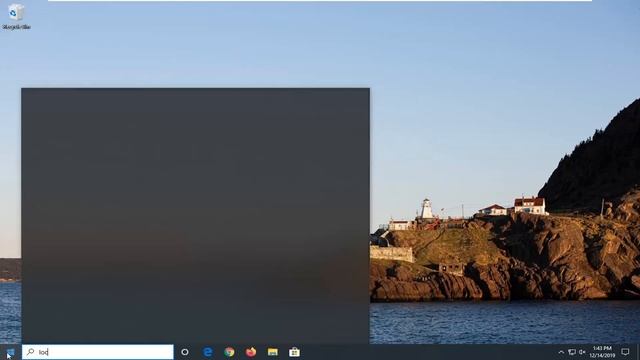Open Cortana circle icon on taskbar

point(185,352)
